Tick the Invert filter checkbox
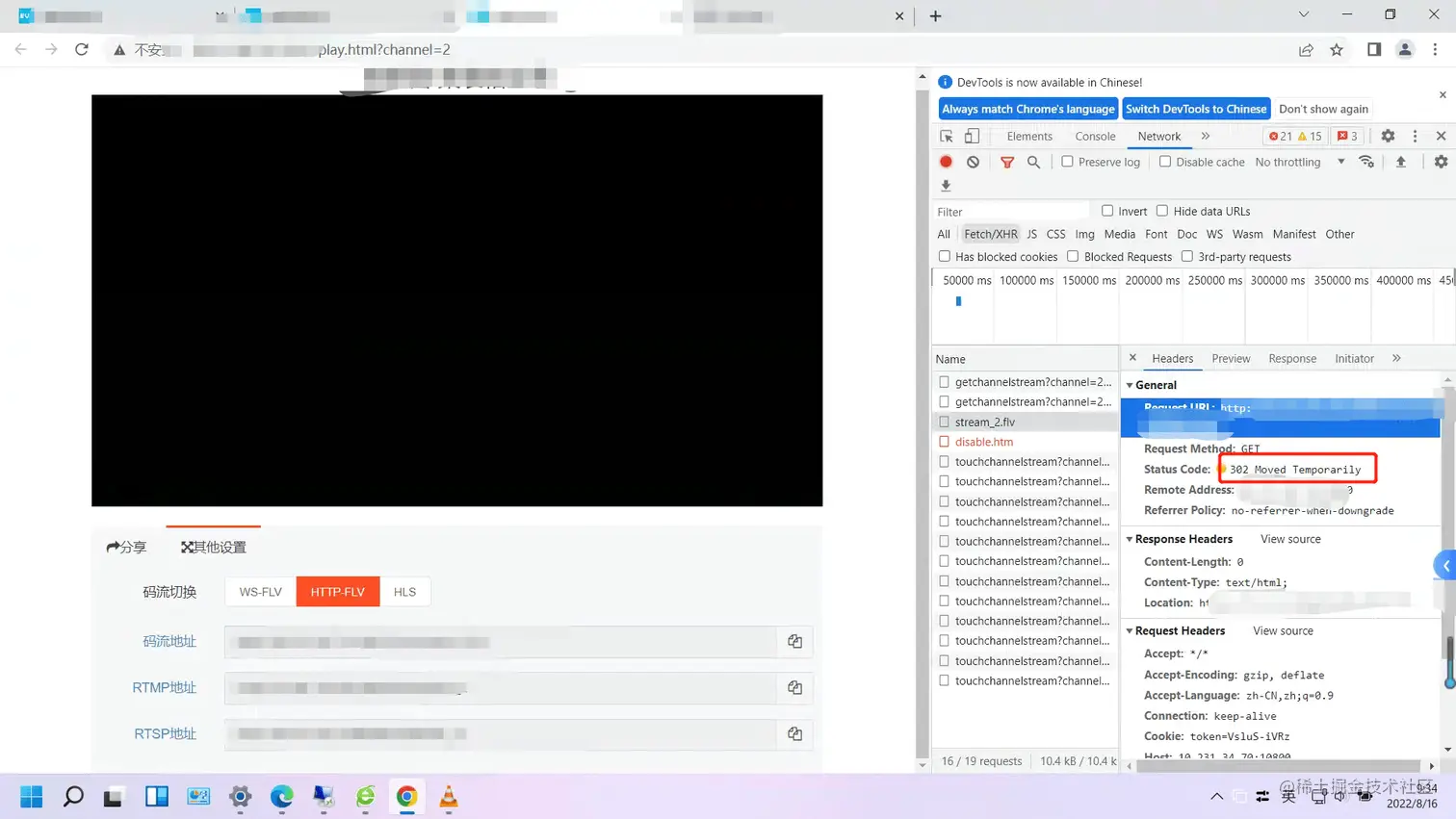 tap(1107, 211)
